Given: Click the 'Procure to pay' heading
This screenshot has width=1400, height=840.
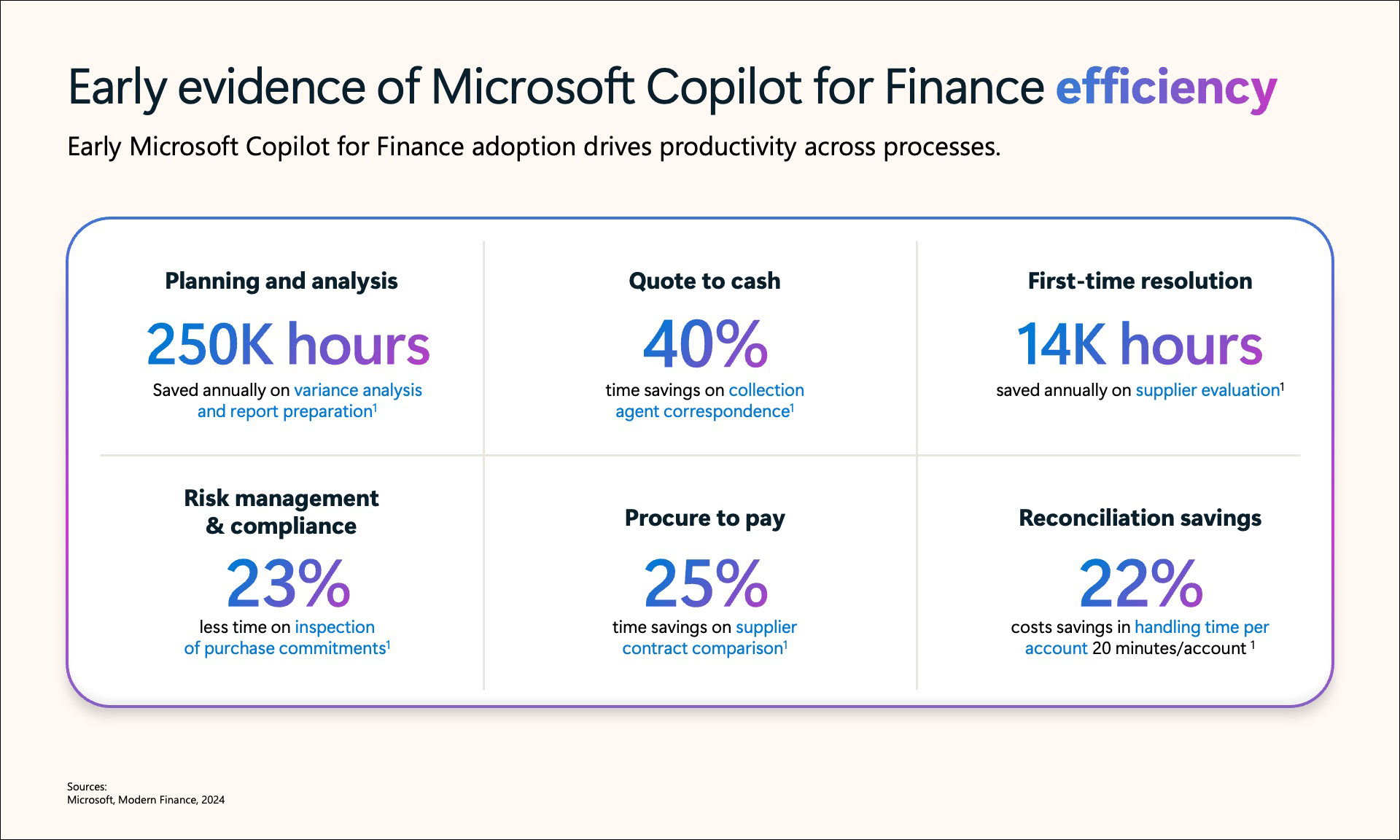Looking at the screenshot, I should point(705,518).
